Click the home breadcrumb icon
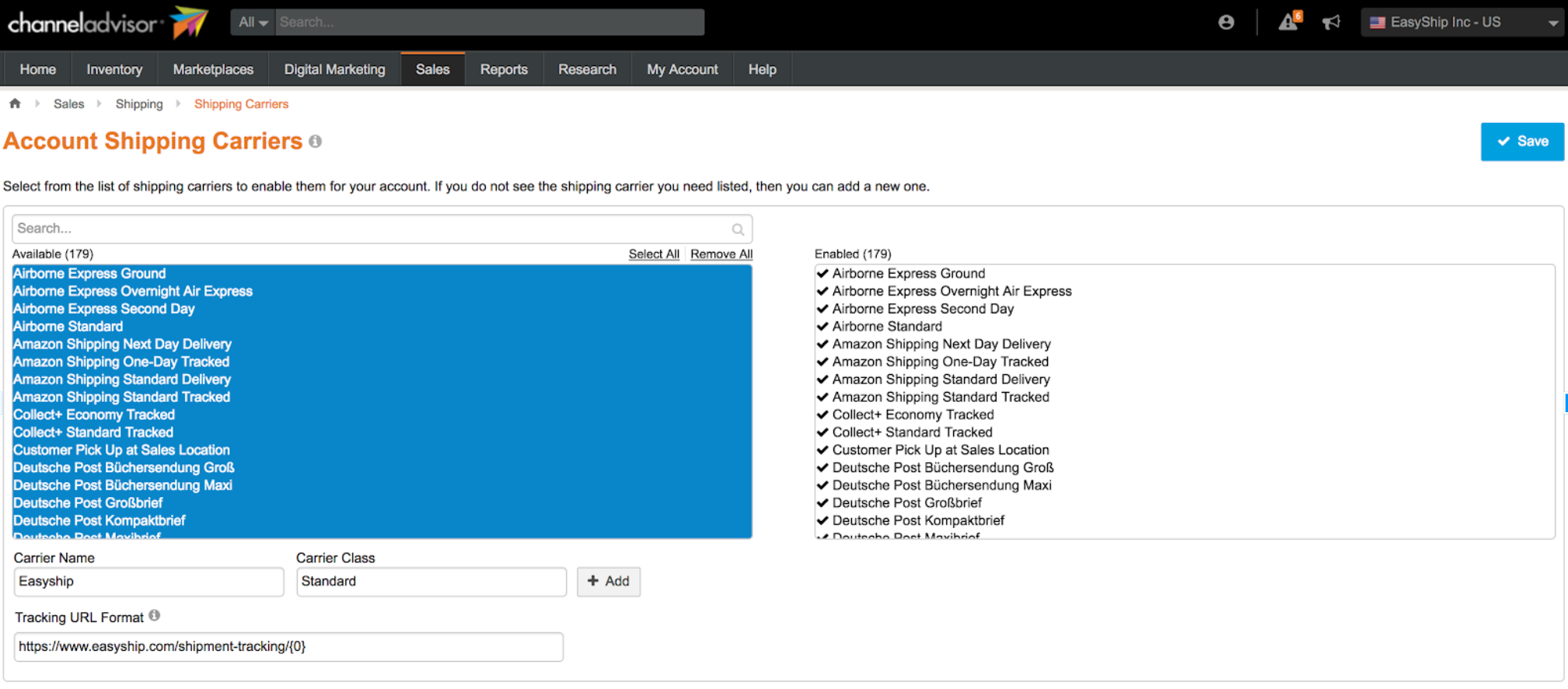Viewport: 1568px width, 689px height. [x=15, y=103]
